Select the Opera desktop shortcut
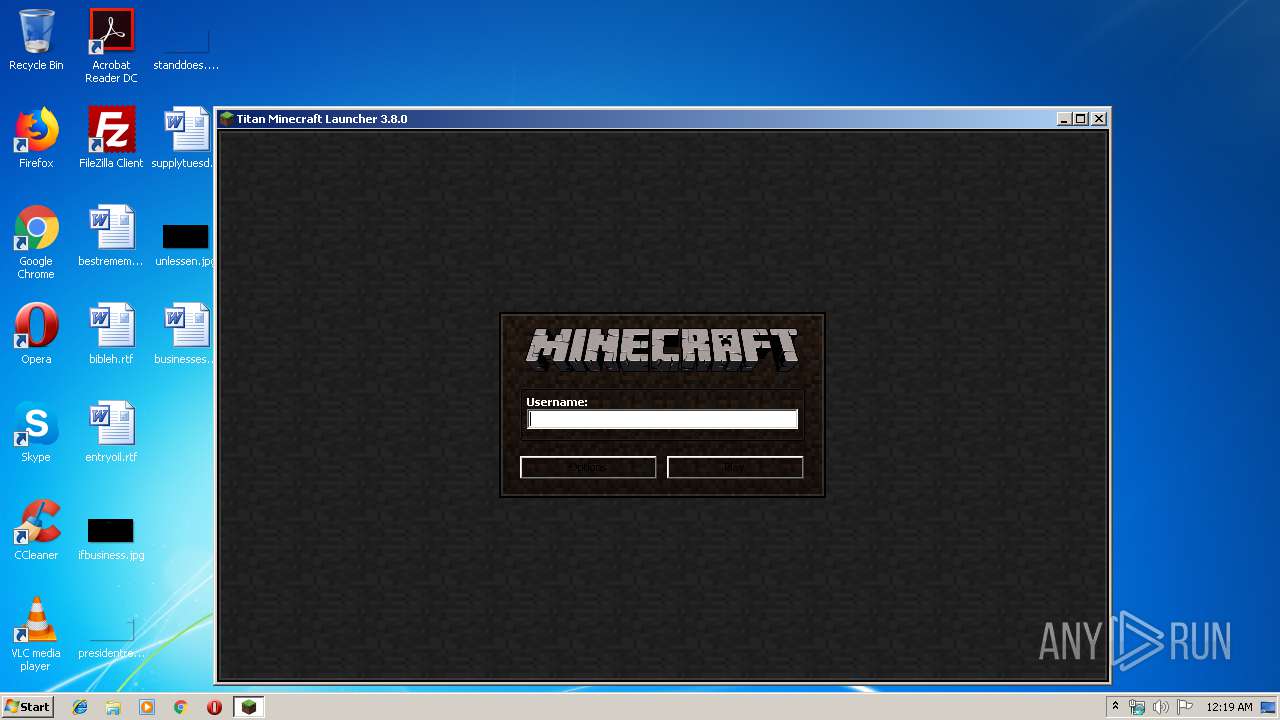 tap(36, 334)
